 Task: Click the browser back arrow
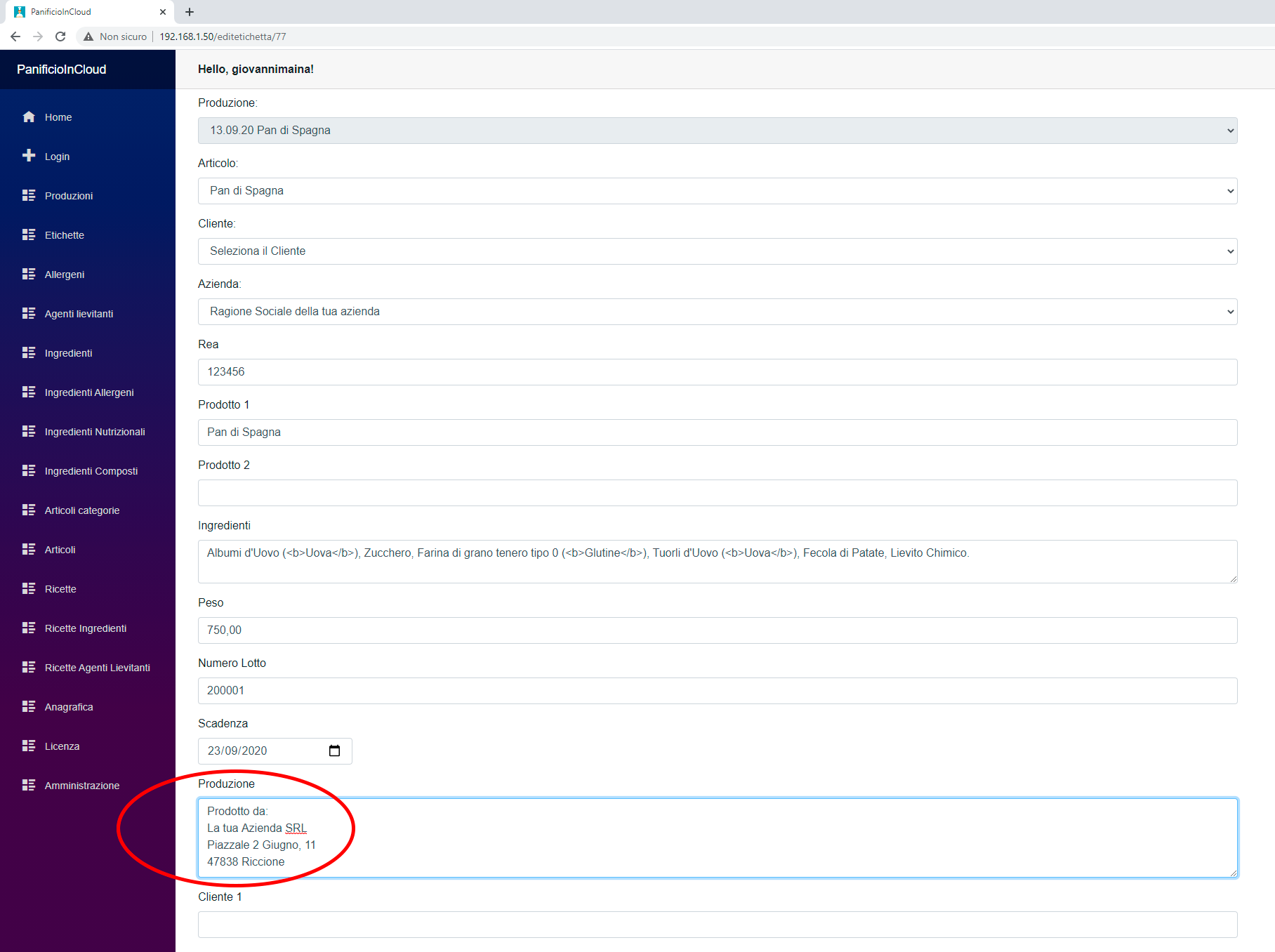[15, 37]
